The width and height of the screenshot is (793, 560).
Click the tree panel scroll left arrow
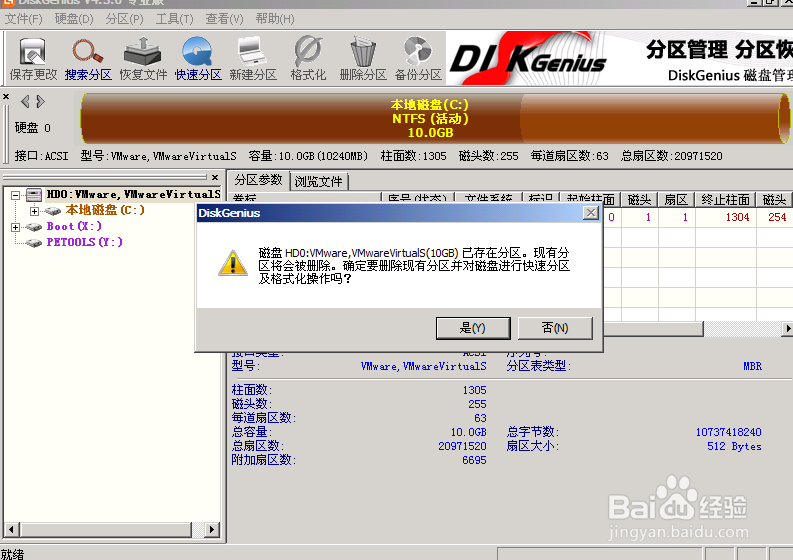pyautogui.click(x=11, y=530)
